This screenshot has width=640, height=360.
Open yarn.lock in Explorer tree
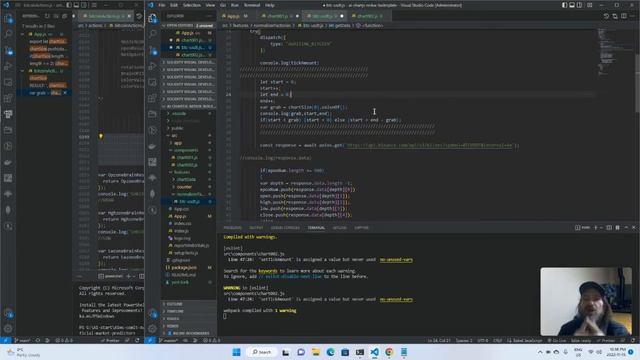(189, 282)
